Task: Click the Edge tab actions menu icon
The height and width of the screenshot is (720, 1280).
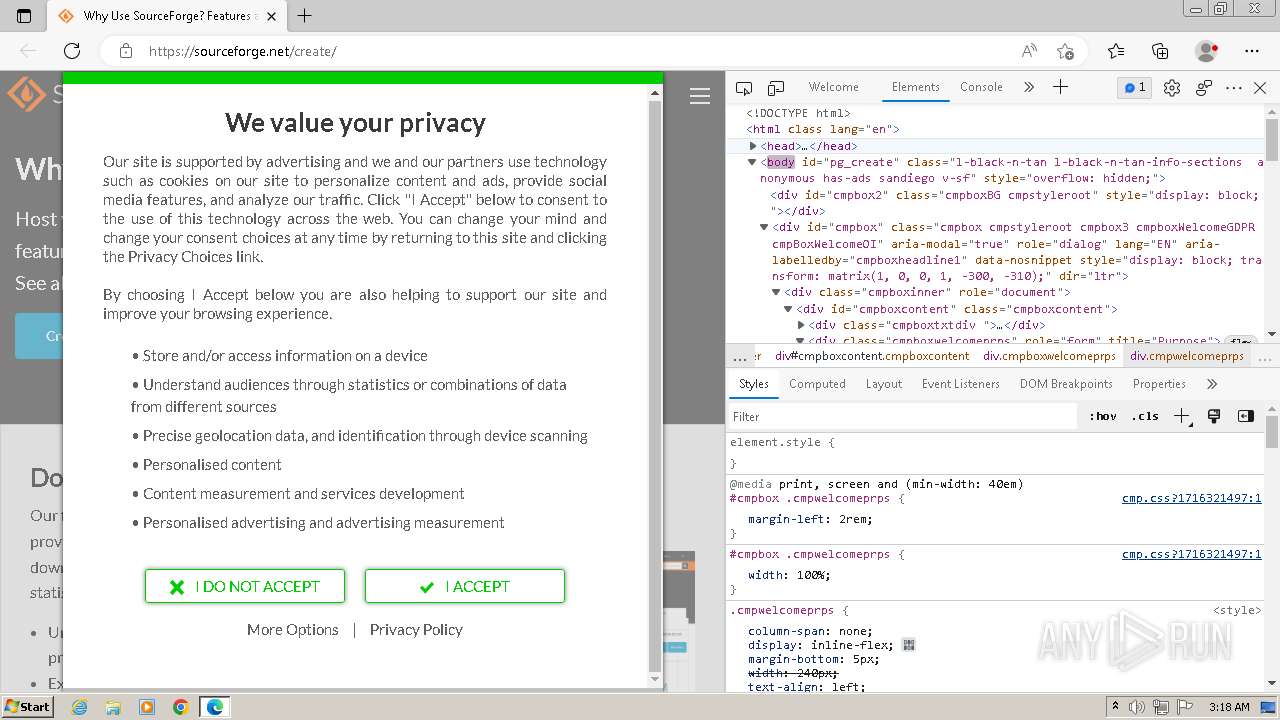Action: click(x=24, y=16)
